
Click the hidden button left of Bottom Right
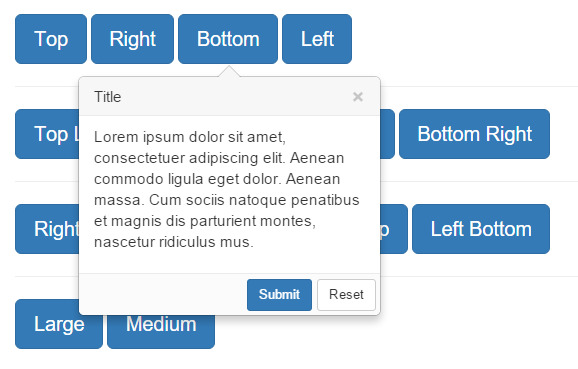pyautogui.click(x=387, y=134)
